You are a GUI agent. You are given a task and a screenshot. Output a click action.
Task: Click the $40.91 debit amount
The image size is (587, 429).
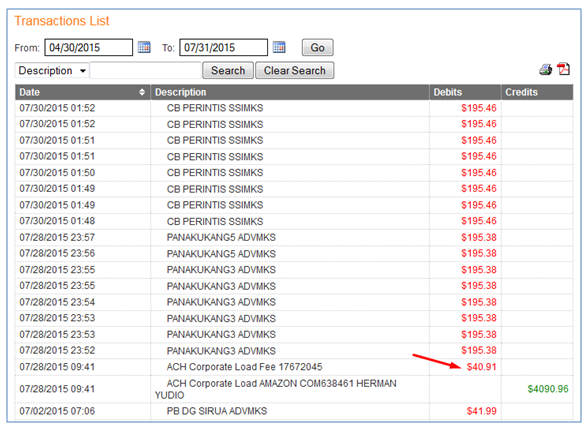point(481,367)
